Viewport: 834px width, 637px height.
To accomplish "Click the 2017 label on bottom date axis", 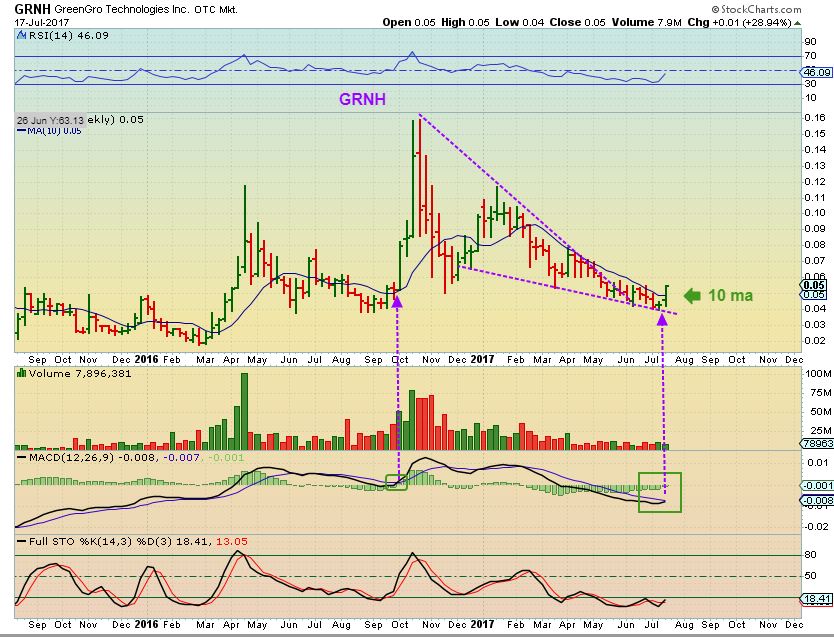I will (x=482, y=624).
